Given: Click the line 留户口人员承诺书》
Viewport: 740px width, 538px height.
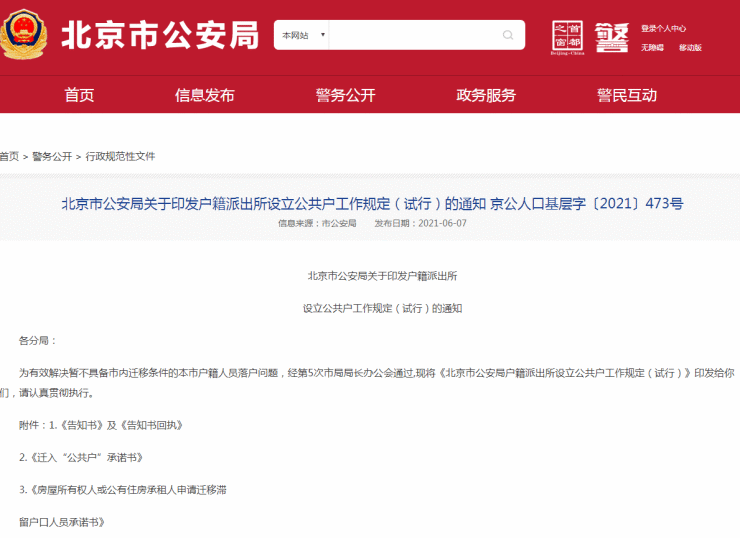Looking at the screenshot, I should click(x=61, y=522).
